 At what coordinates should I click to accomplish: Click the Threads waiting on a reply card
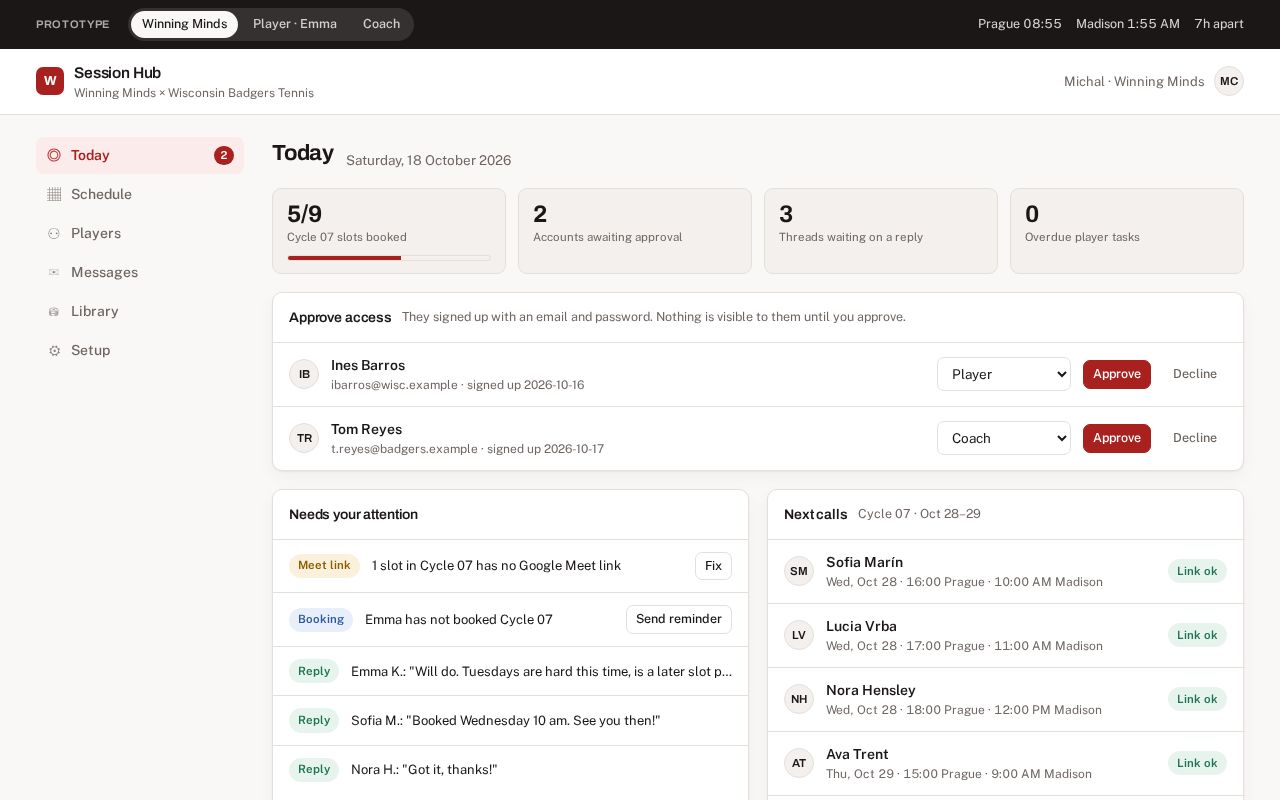coord(881,231)
